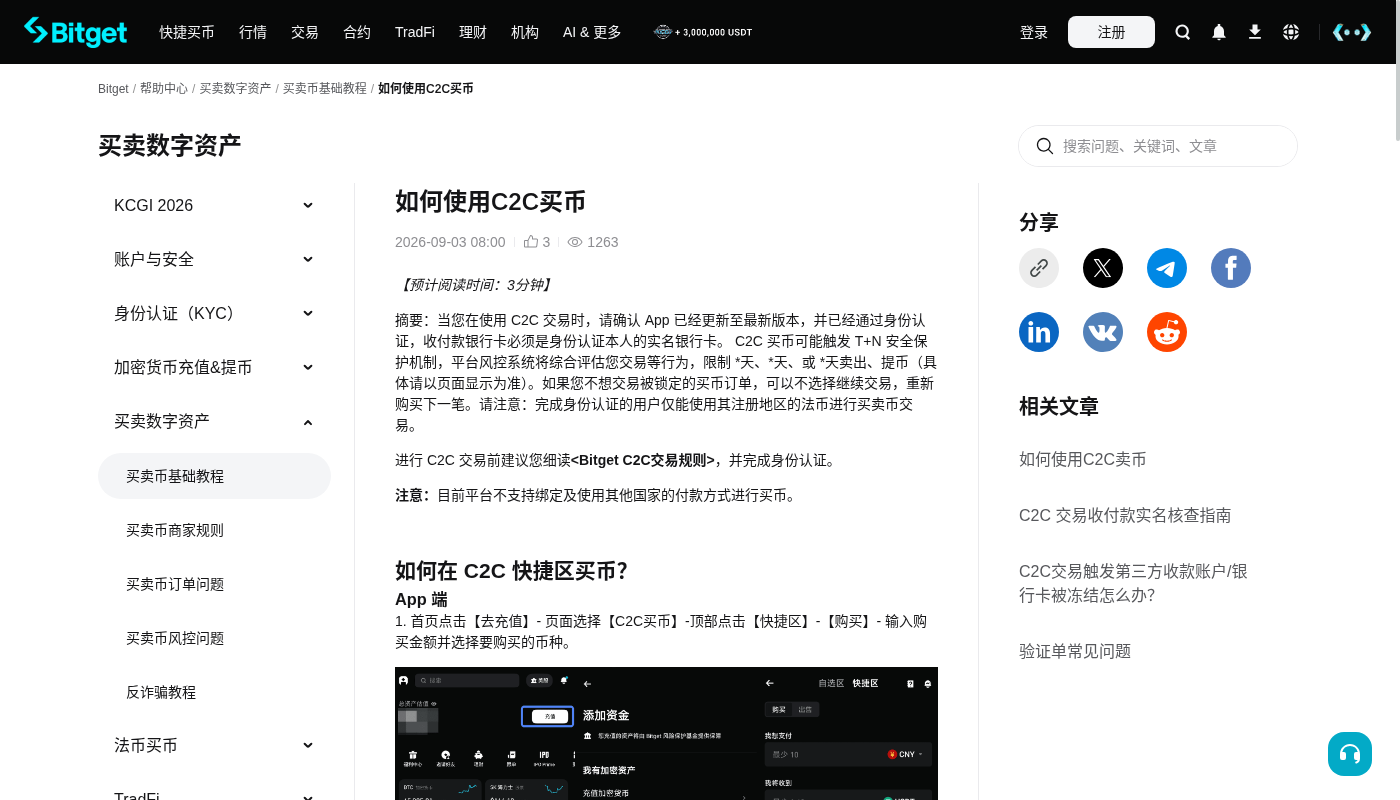Expand KCGI 2026 sidebar section
This screenshot has height=800, width=1400.
pyautogui.click(x=214, y=205)
